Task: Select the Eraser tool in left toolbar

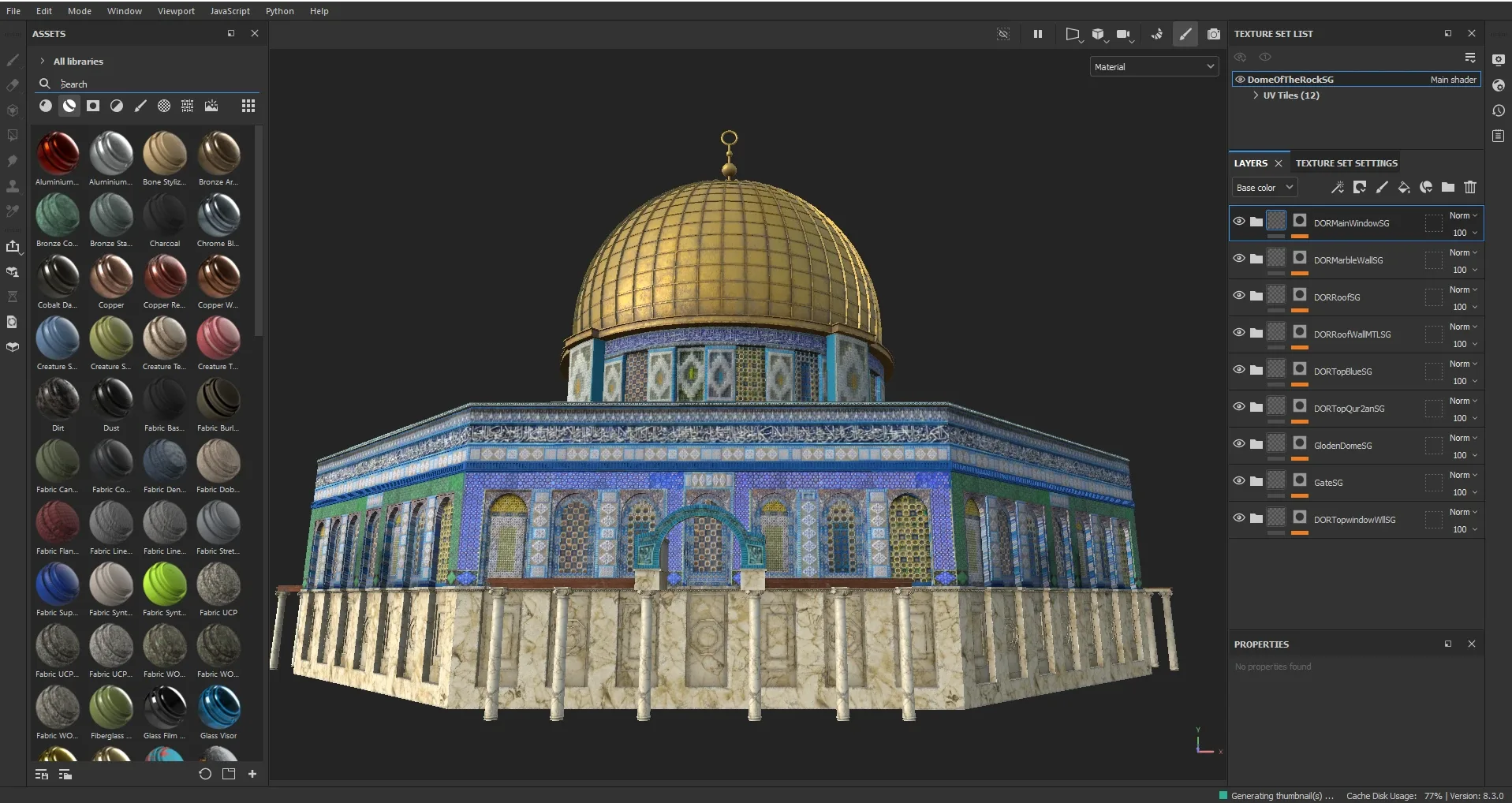Action: 13,85
